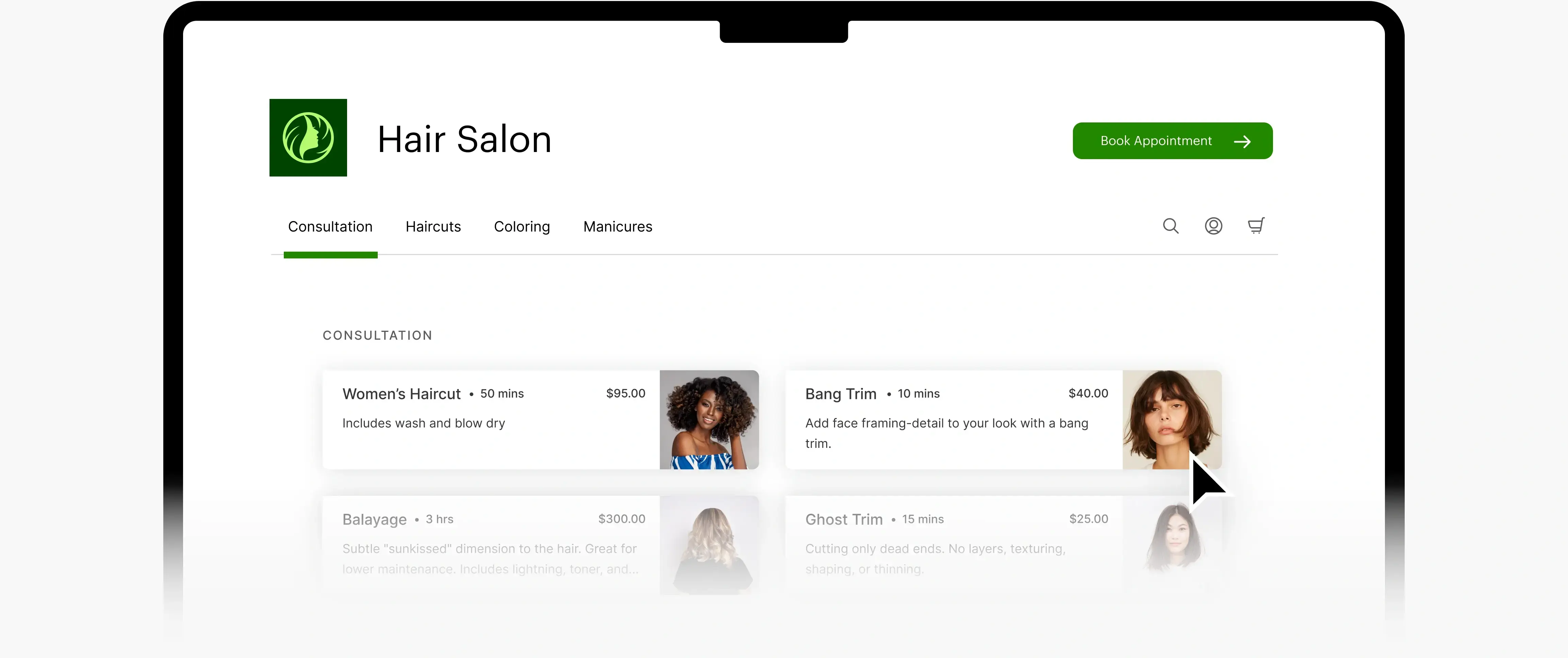Click the 'Subtle sunkissed dimension' description
This screenshot has width=1568, height=658.
click(491, 559)
